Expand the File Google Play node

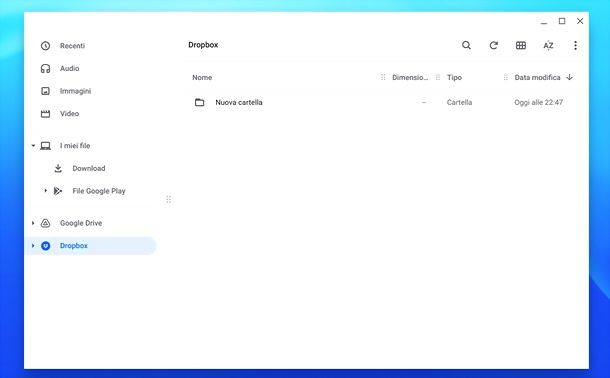(x=46, y=191)
